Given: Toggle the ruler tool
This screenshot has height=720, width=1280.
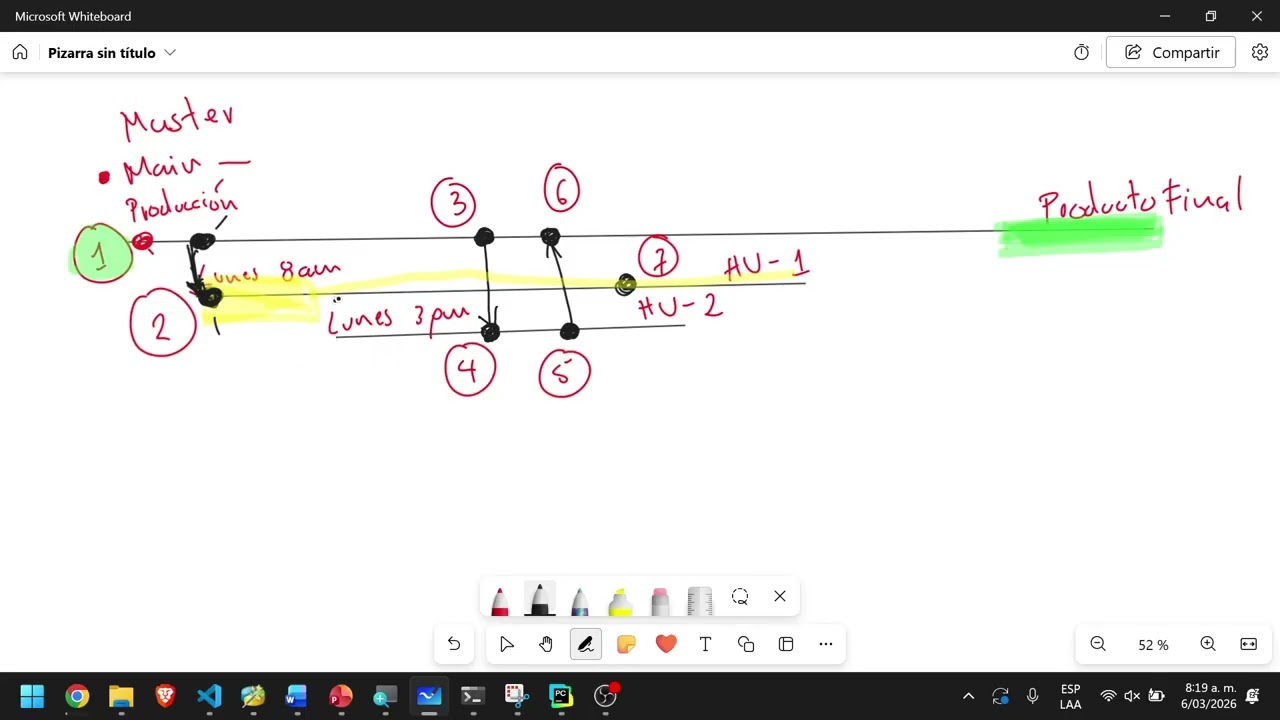Looking at the screenshot, I should (700, 600).
